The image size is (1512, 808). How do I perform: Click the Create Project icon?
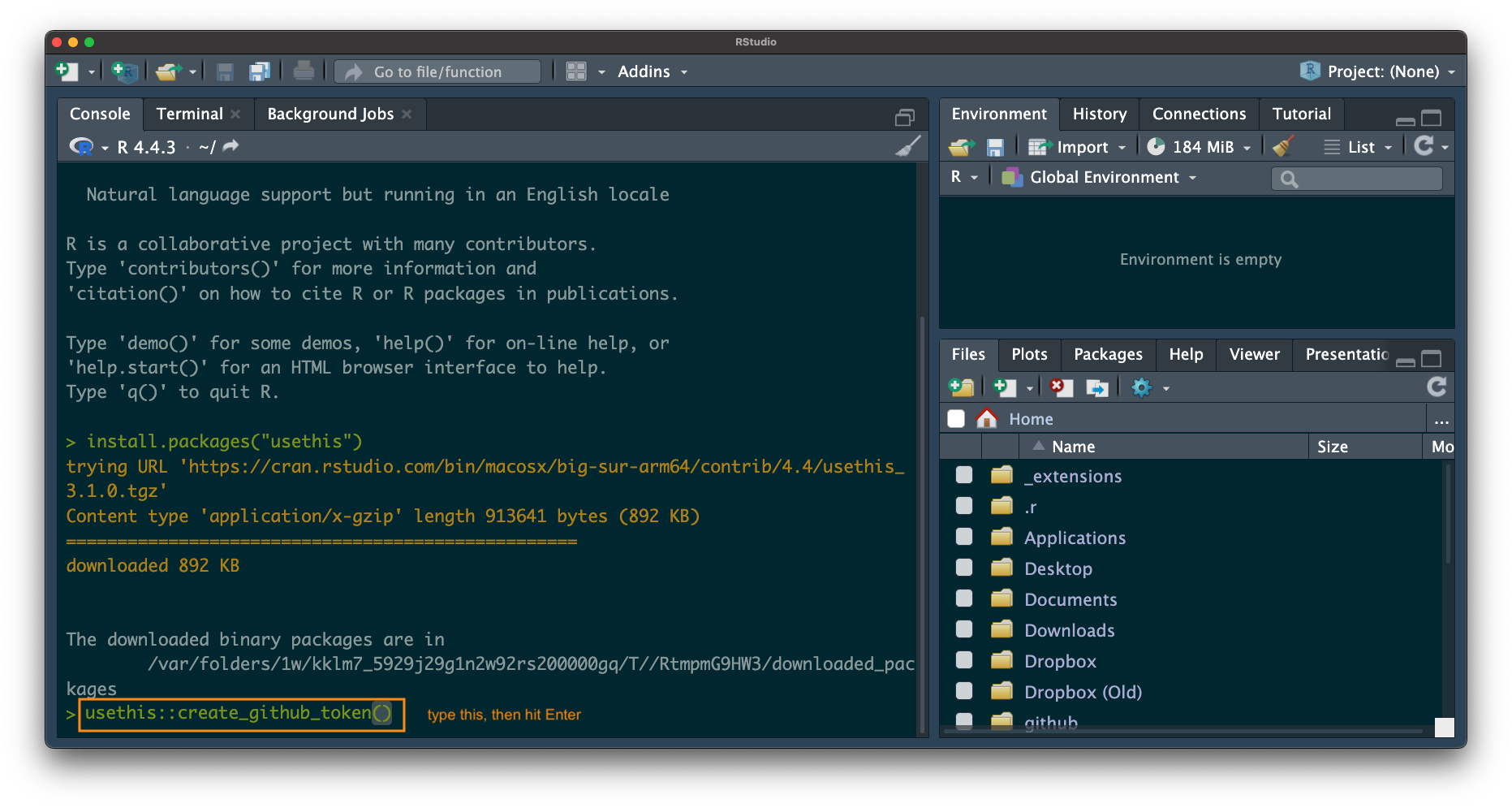point(125,71)
